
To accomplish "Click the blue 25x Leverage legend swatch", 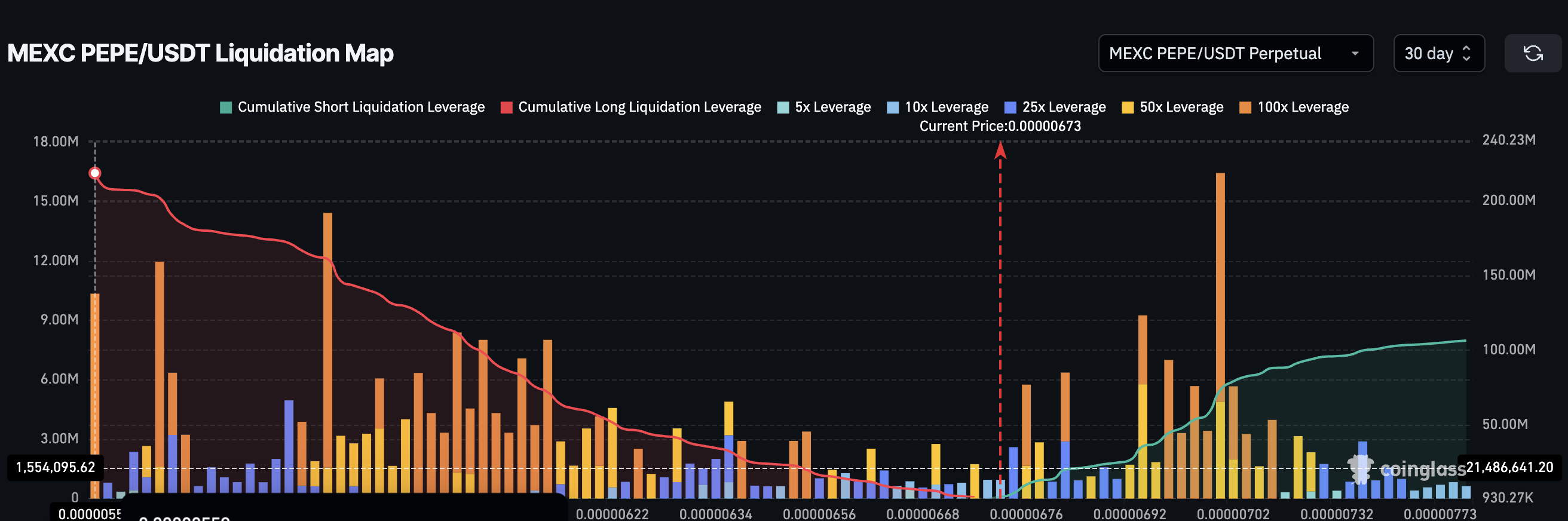I will pyautogui.click(x=1010, y=108).
